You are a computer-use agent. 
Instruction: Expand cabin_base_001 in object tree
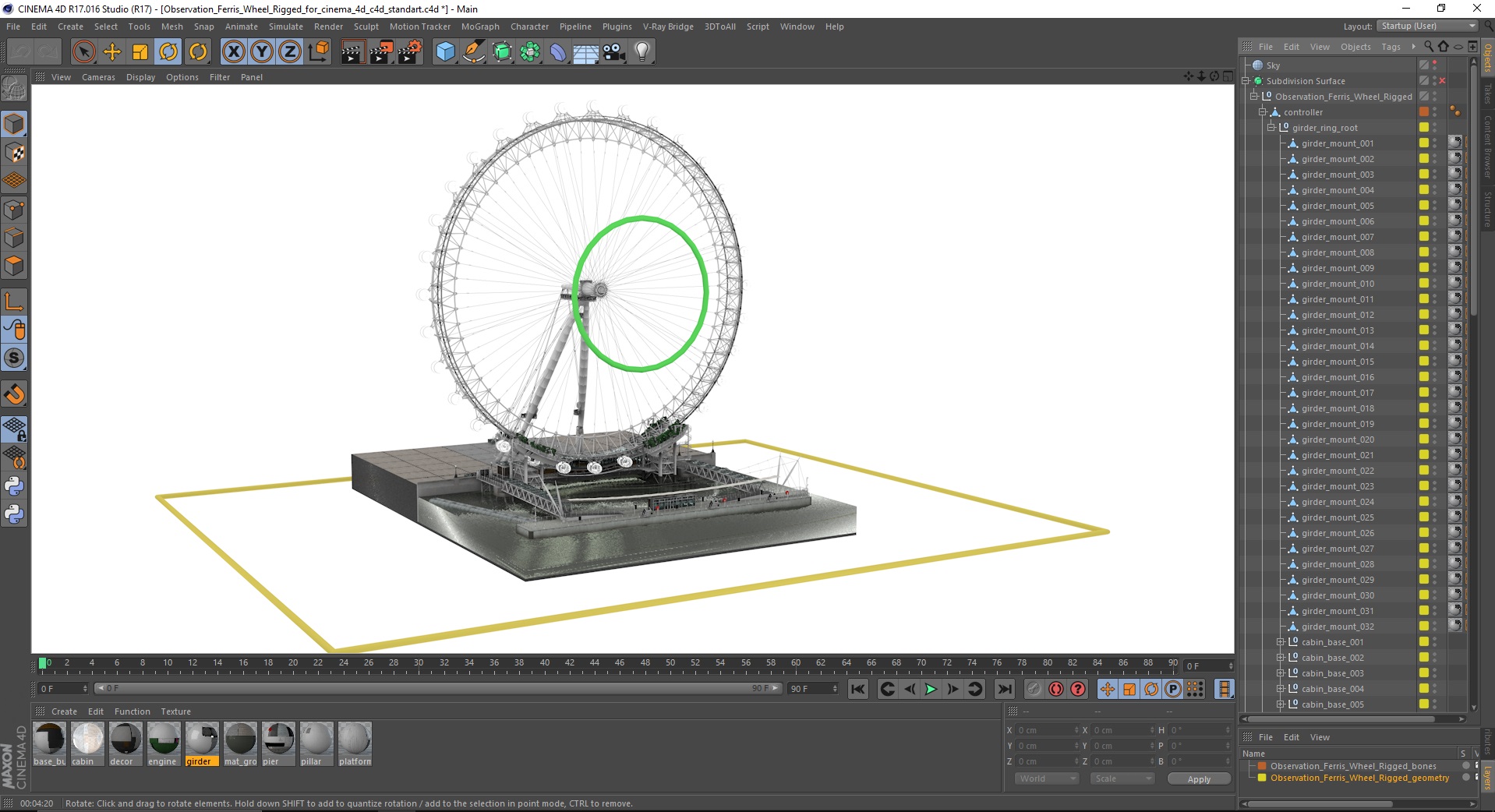tap(1280, 642)
